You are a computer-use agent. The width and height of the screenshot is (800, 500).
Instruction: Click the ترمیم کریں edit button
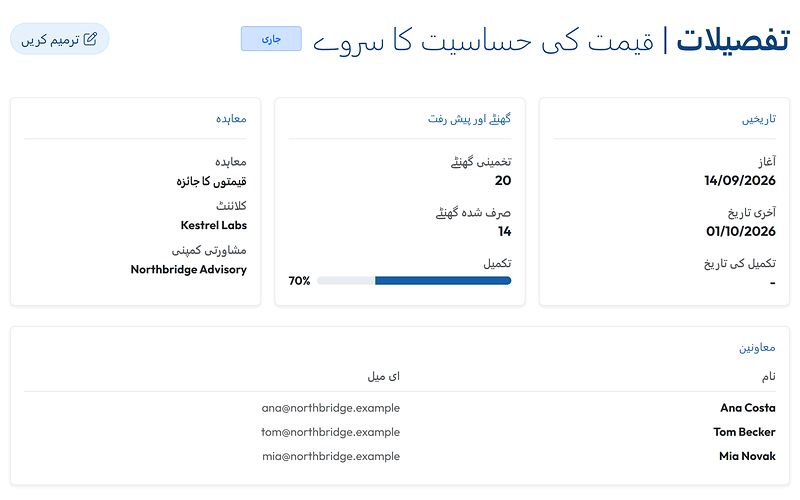[60, 39]
